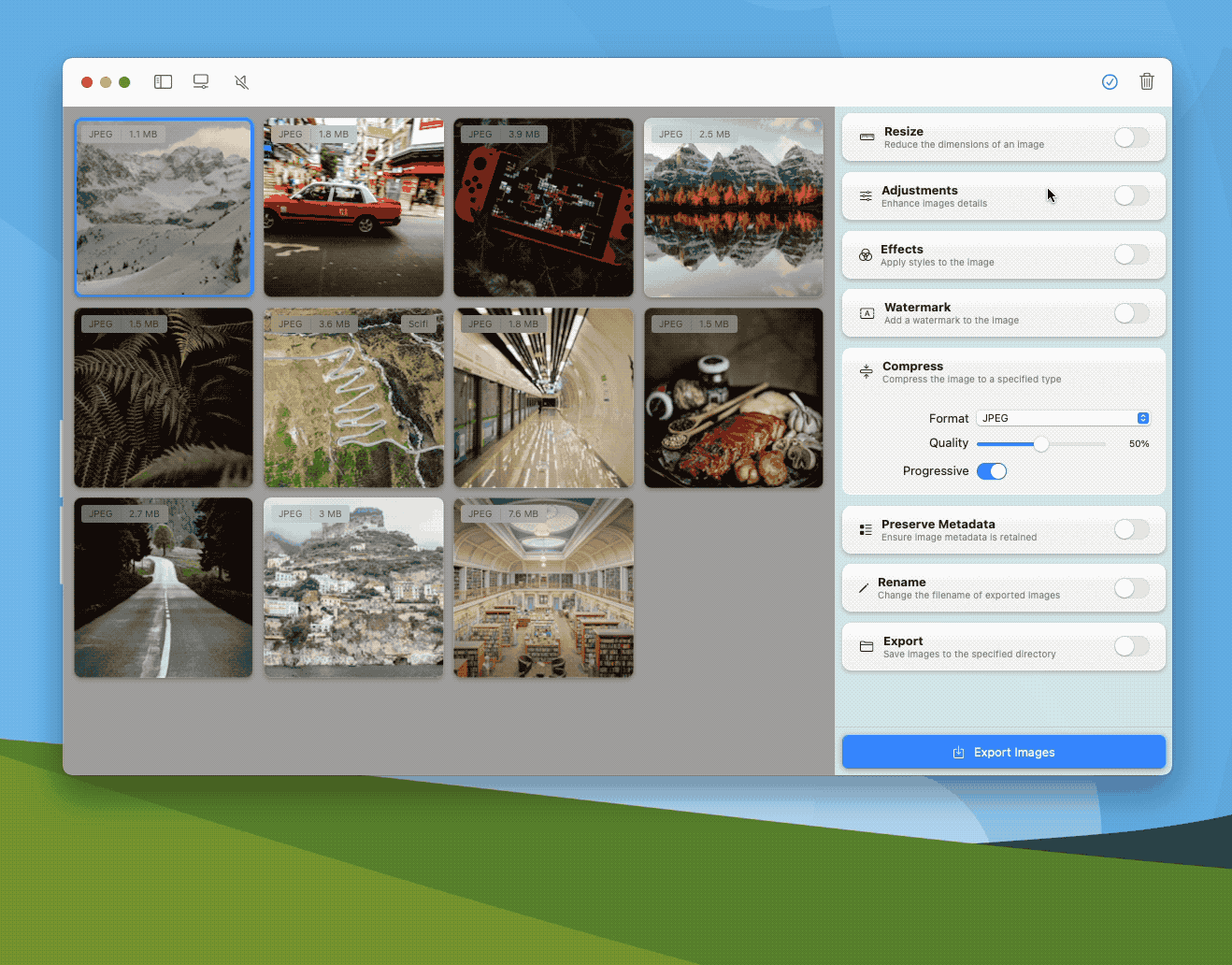Enable the Export directory switch
Image resolution: width=1232 pixels, height=965 pixels.
pos(1131,646)
